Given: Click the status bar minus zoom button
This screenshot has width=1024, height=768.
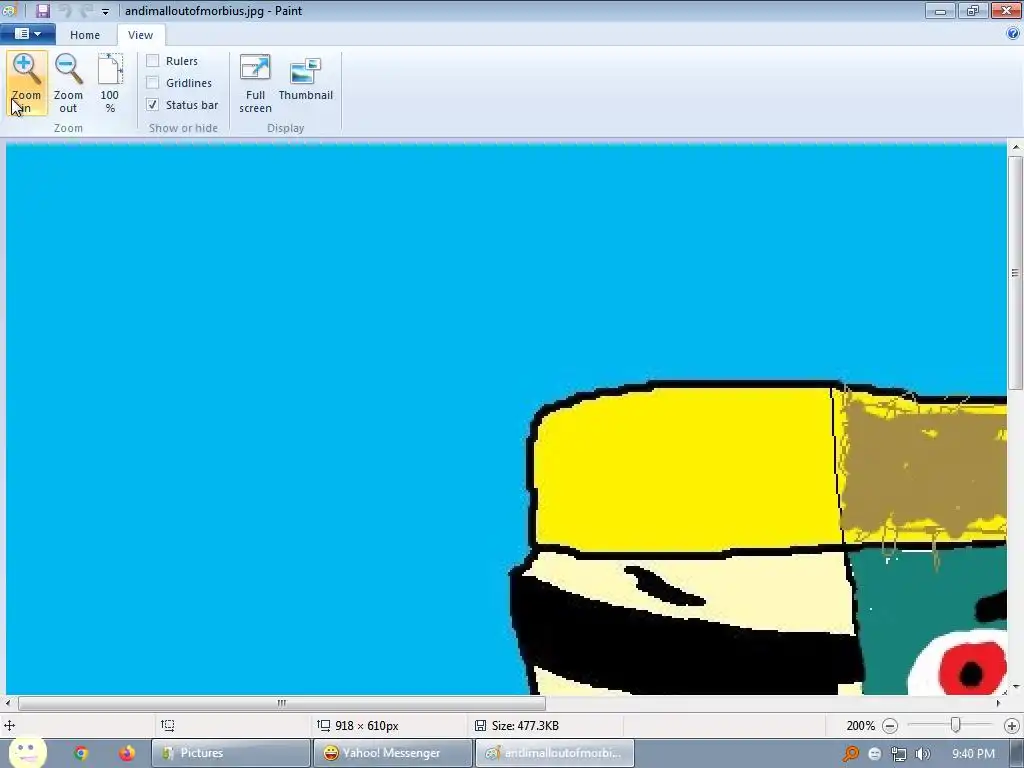Looking at the screenshot, I should [889, 726].
